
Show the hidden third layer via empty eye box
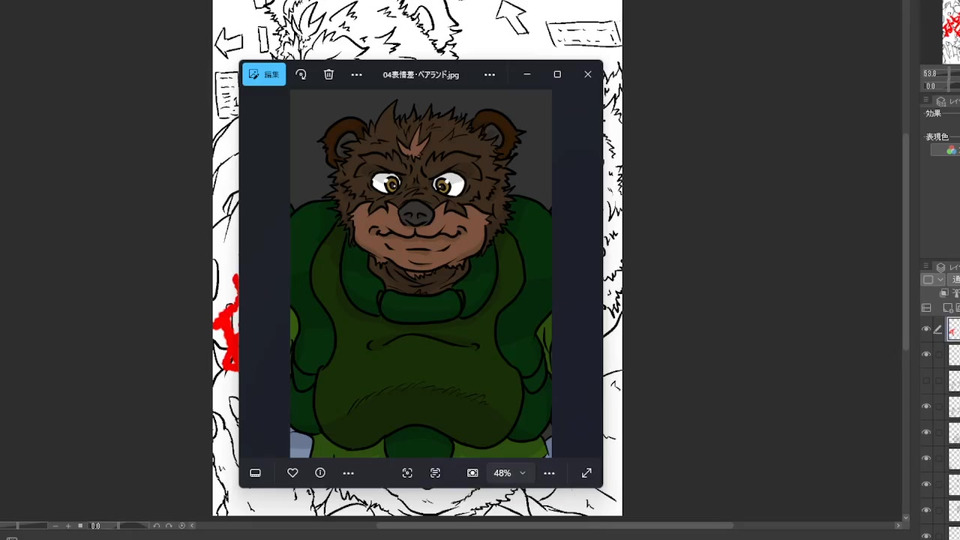tap(926, 380)
